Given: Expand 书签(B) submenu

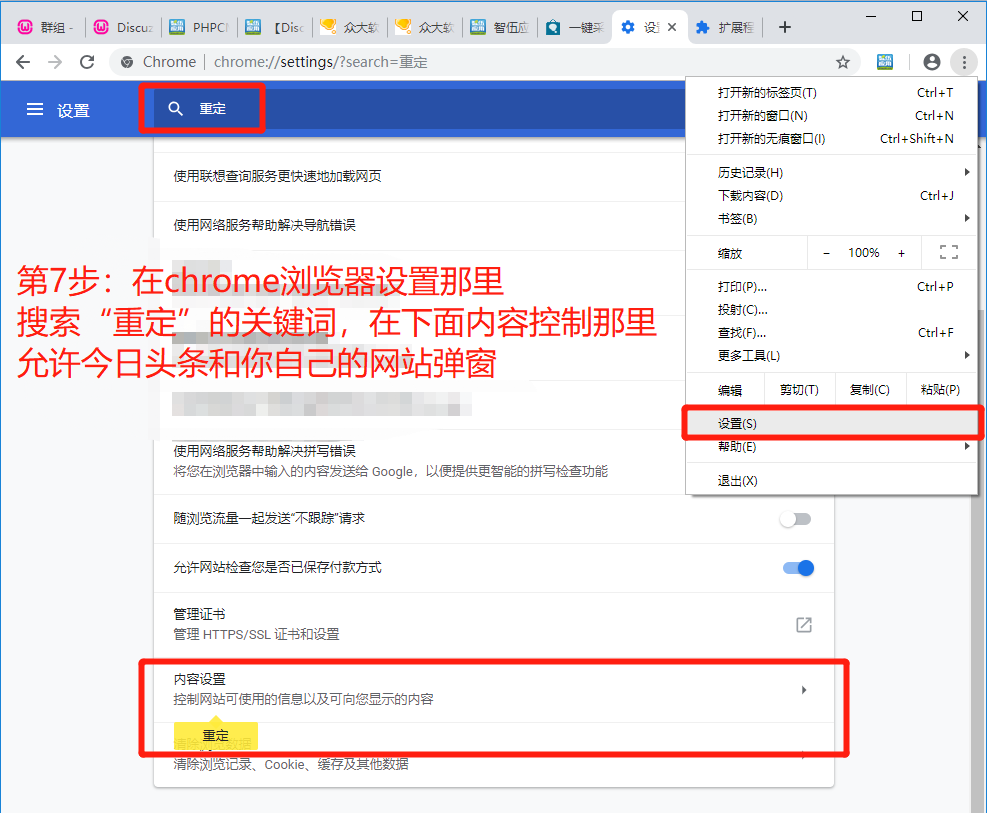Looking at the screenshot, I should 967,218.
